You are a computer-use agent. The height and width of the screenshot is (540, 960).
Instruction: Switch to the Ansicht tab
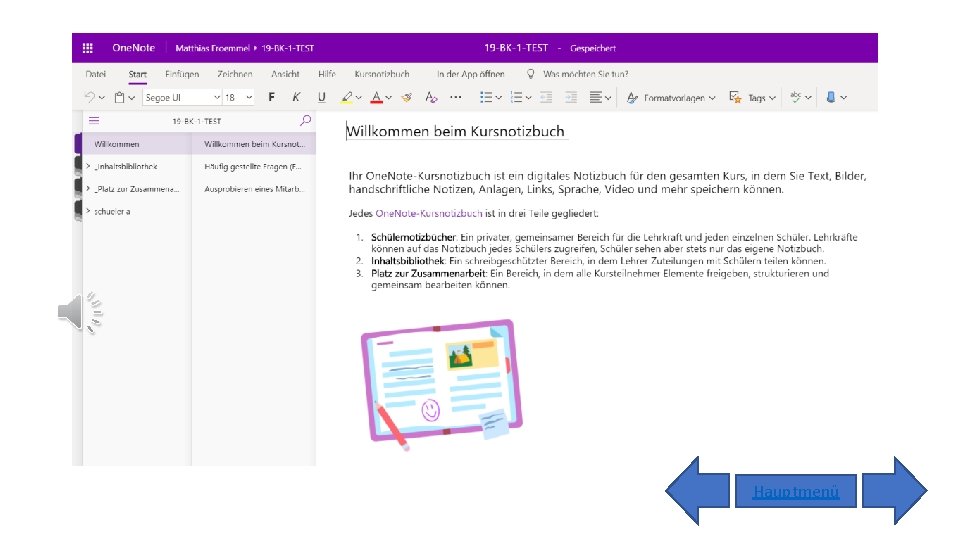(285, 74)
